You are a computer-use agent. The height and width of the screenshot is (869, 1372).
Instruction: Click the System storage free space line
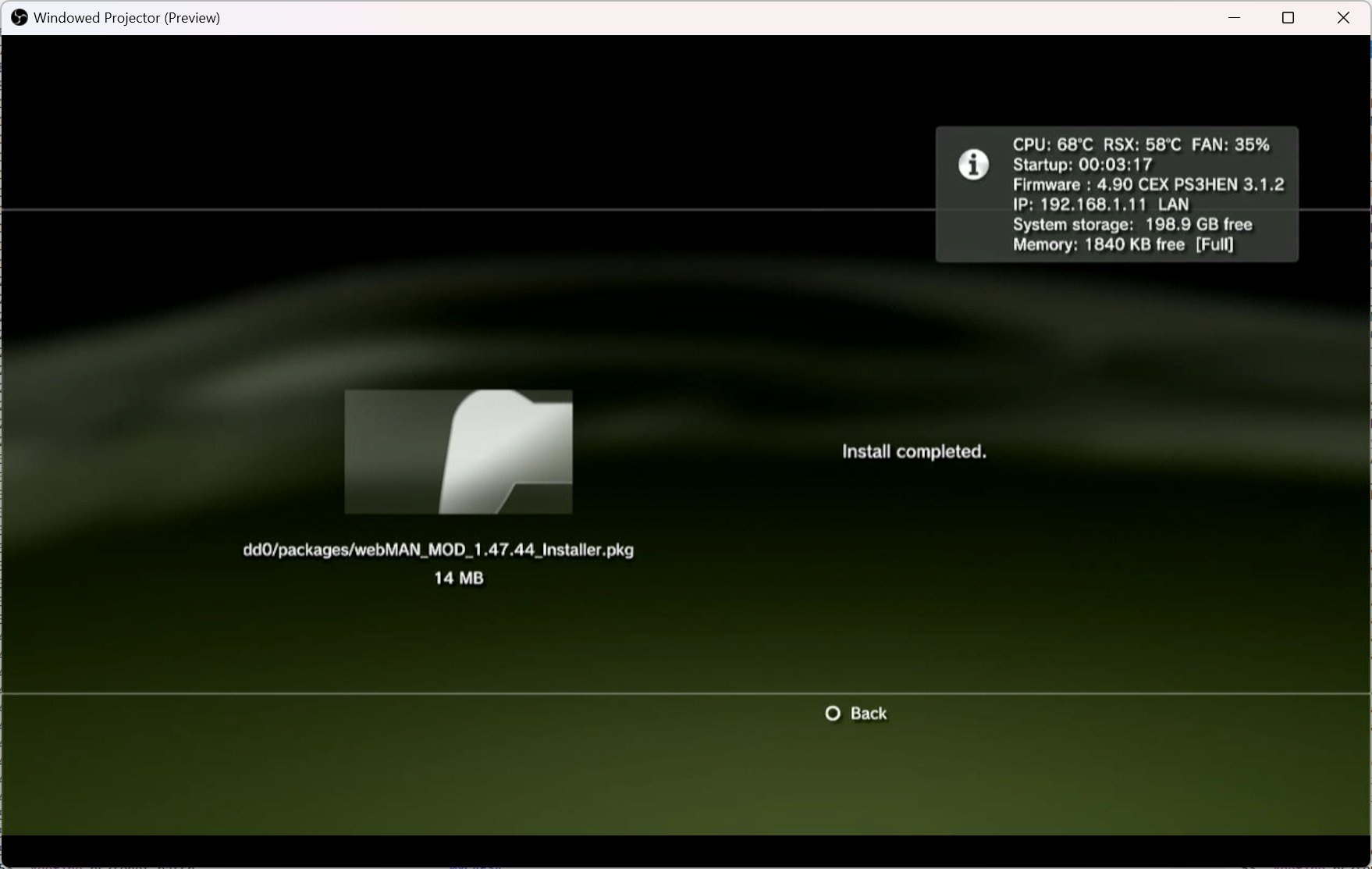click(1132, 225)
